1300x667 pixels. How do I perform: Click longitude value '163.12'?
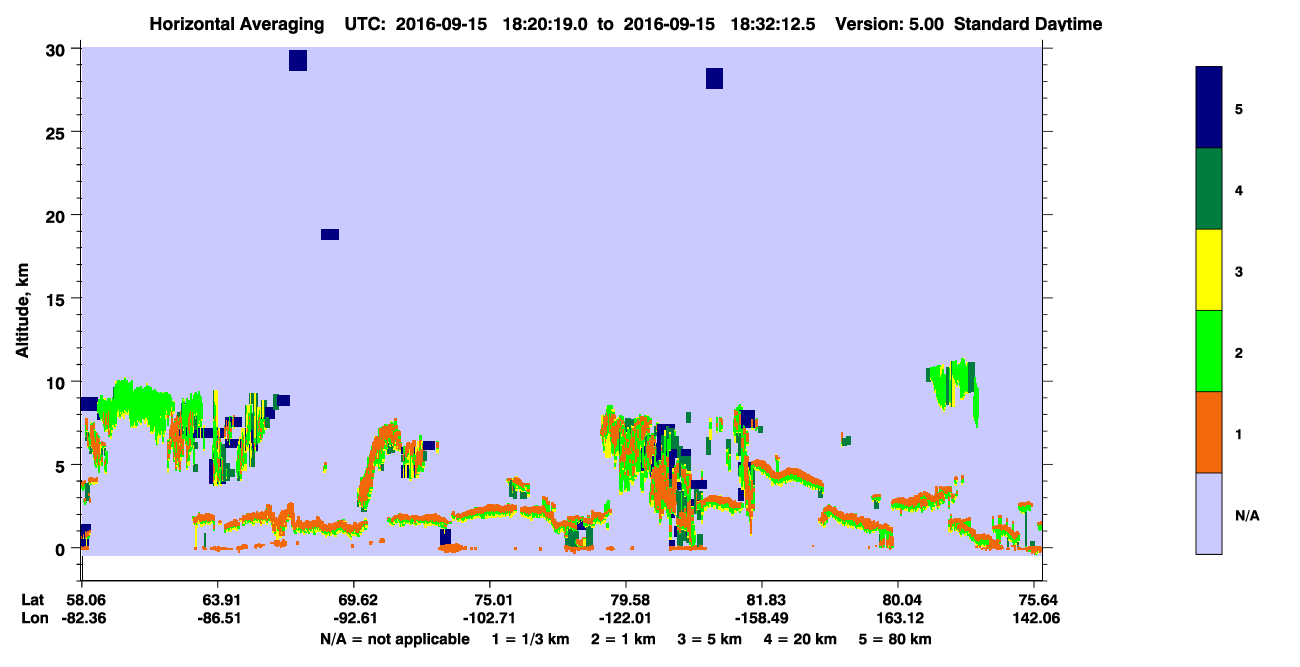point(899,618)
